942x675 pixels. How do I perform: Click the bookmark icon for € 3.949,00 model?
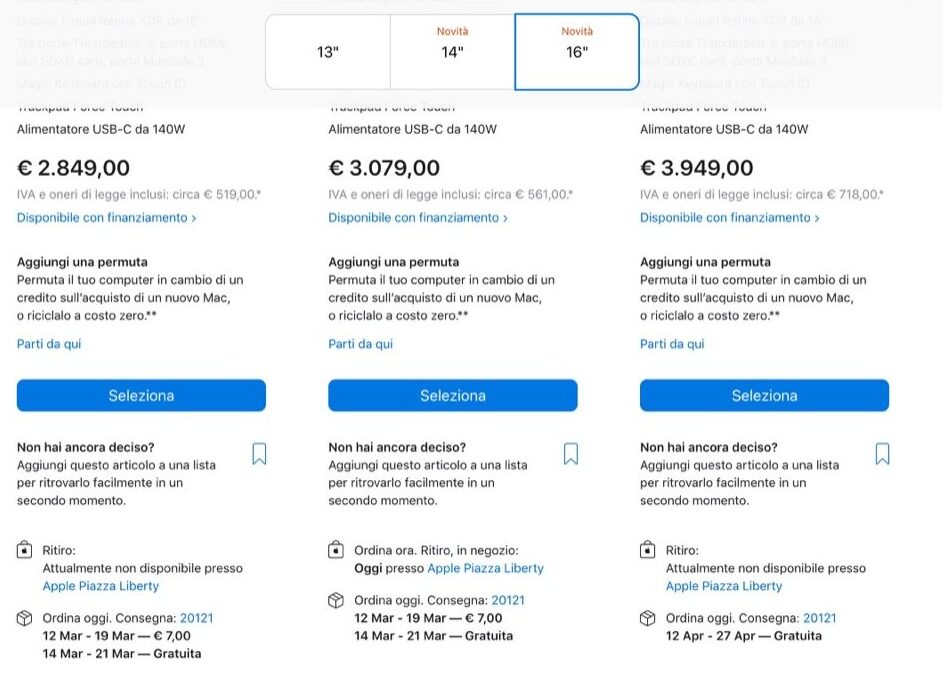pyautogui.click(x=882, y=454)
